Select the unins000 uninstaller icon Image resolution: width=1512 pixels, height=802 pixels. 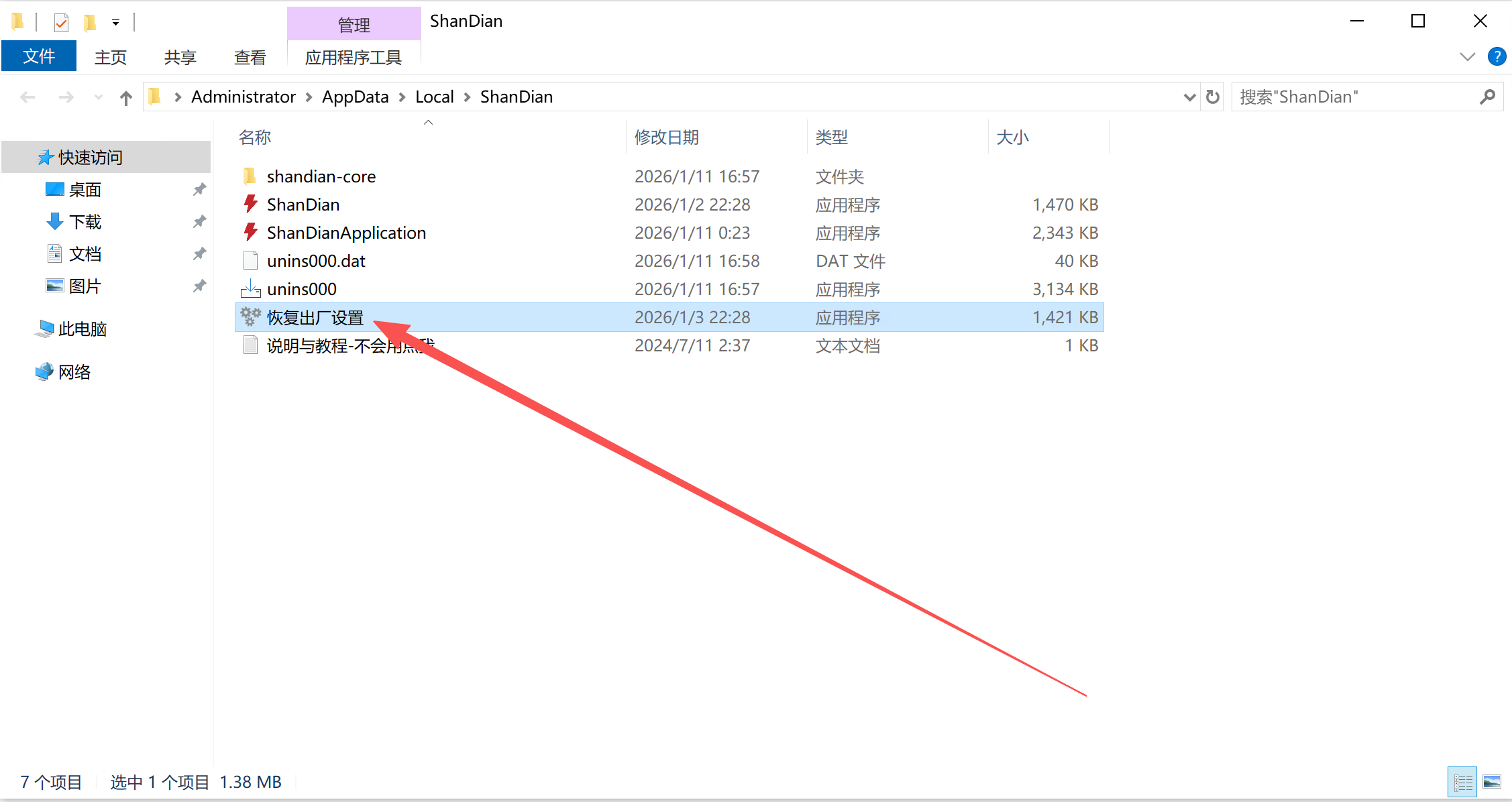click(x=250, y=289)
